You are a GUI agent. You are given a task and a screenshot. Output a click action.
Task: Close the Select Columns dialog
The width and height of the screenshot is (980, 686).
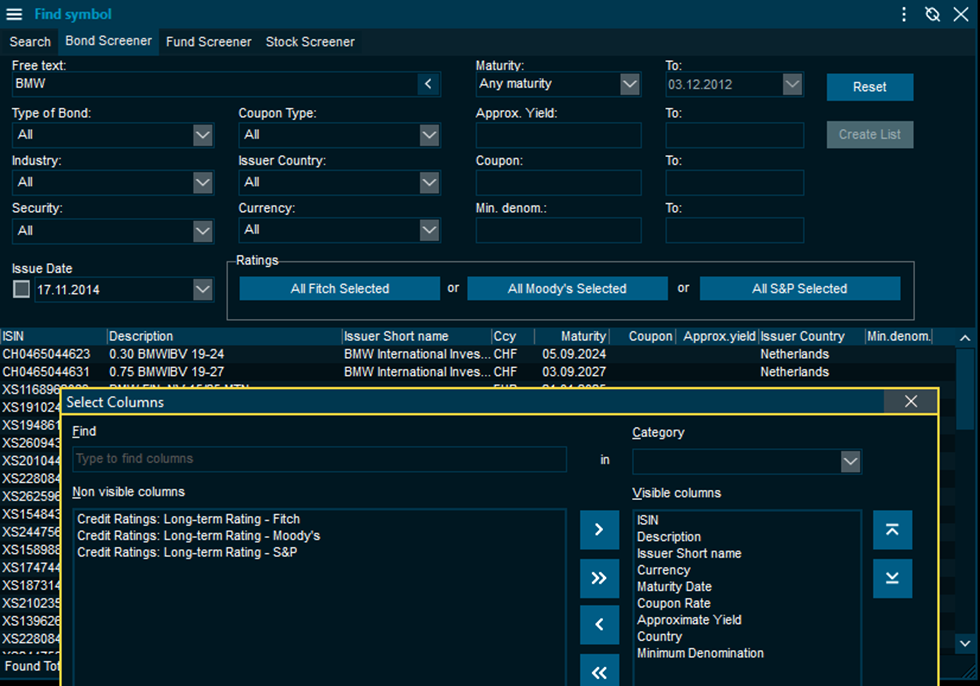click(x=910, y=401)
